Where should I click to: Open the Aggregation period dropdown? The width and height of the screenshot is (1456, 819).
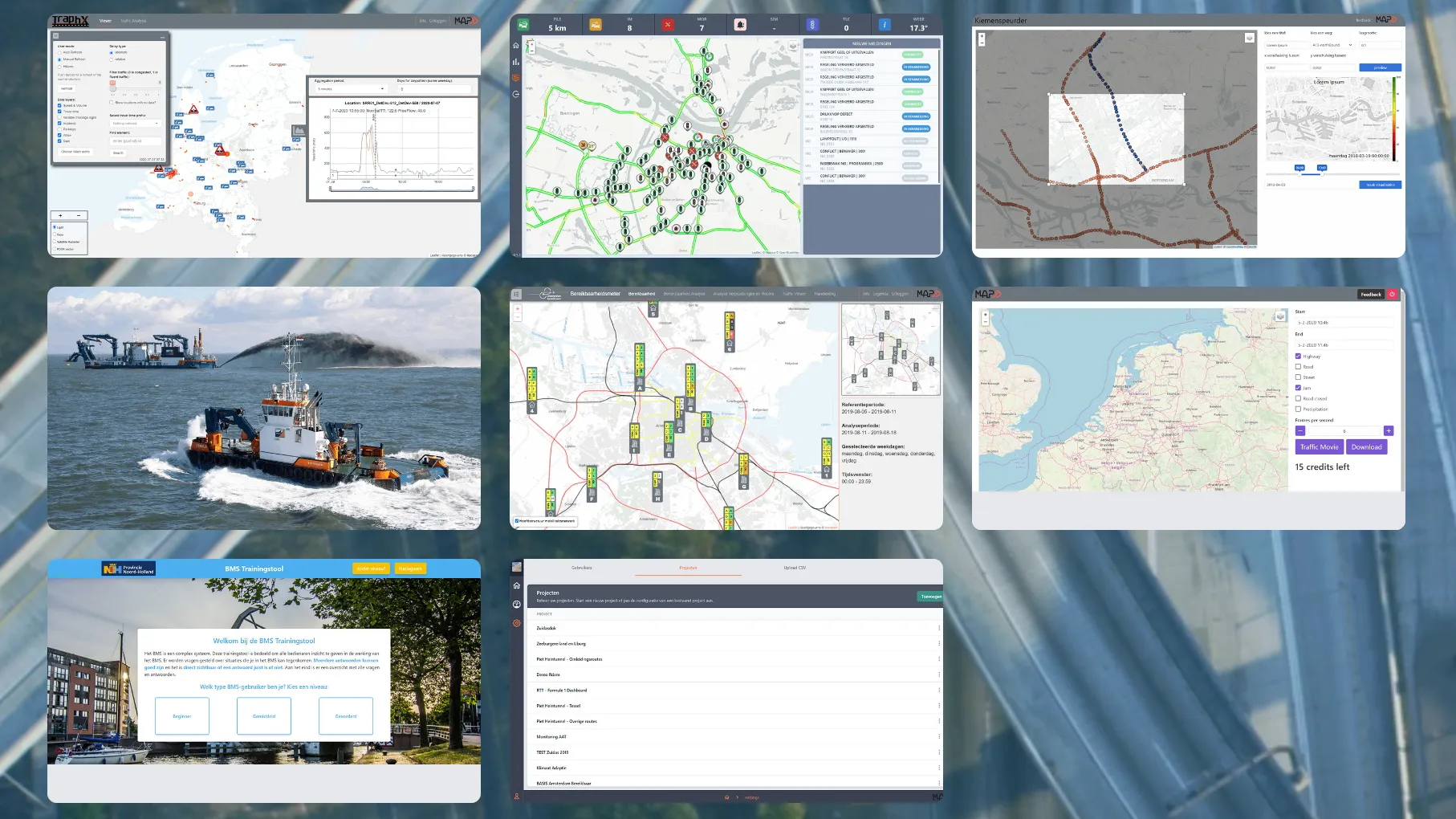pos(350,89)
